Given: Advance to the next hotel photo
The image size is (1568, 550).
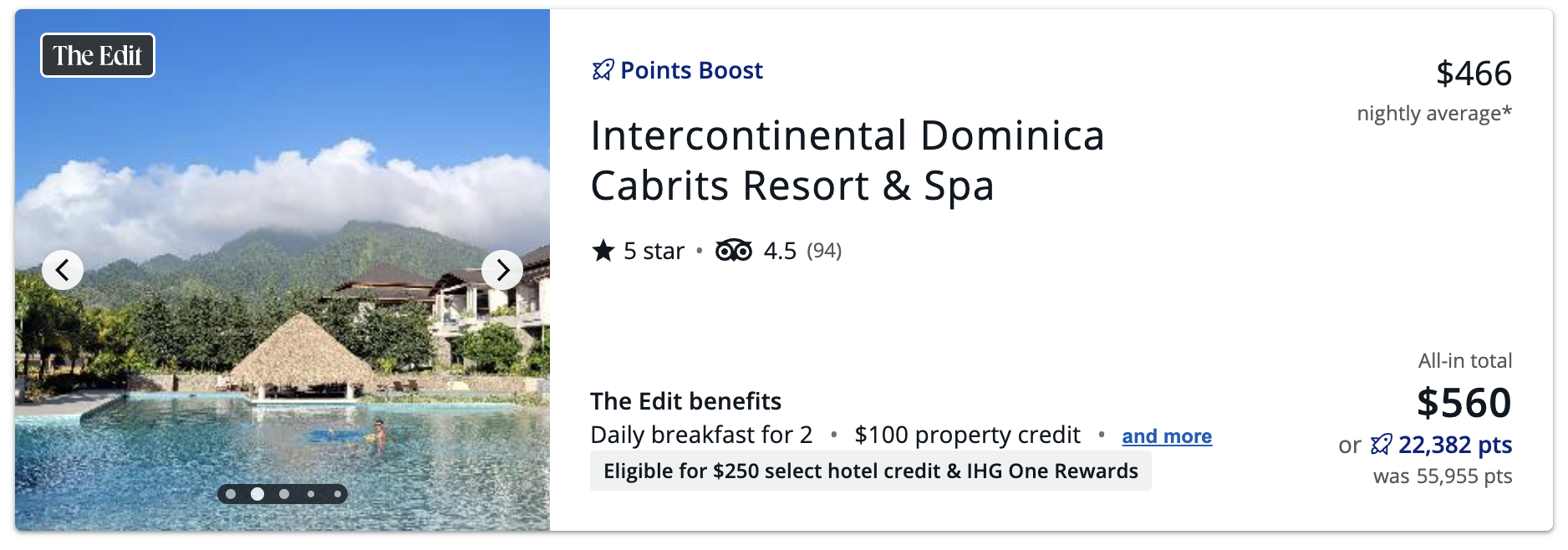Looking at the screenshot, I should point(502,270).
